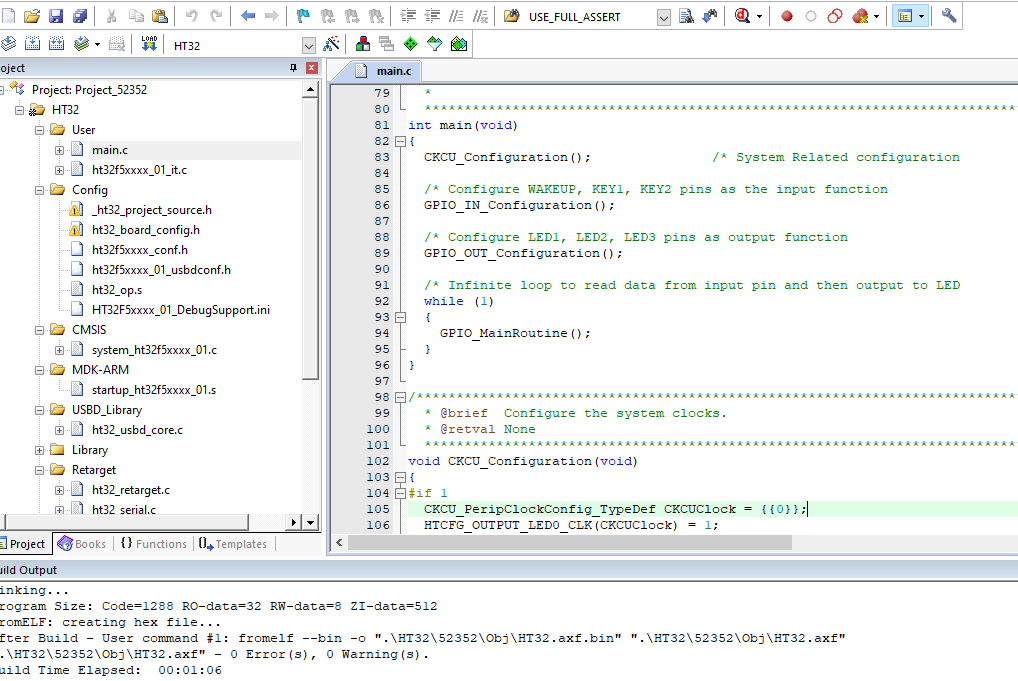This screenshot has height=681, width=1018.
Task: Switch to Templates tab
Action: click(233, 544)
